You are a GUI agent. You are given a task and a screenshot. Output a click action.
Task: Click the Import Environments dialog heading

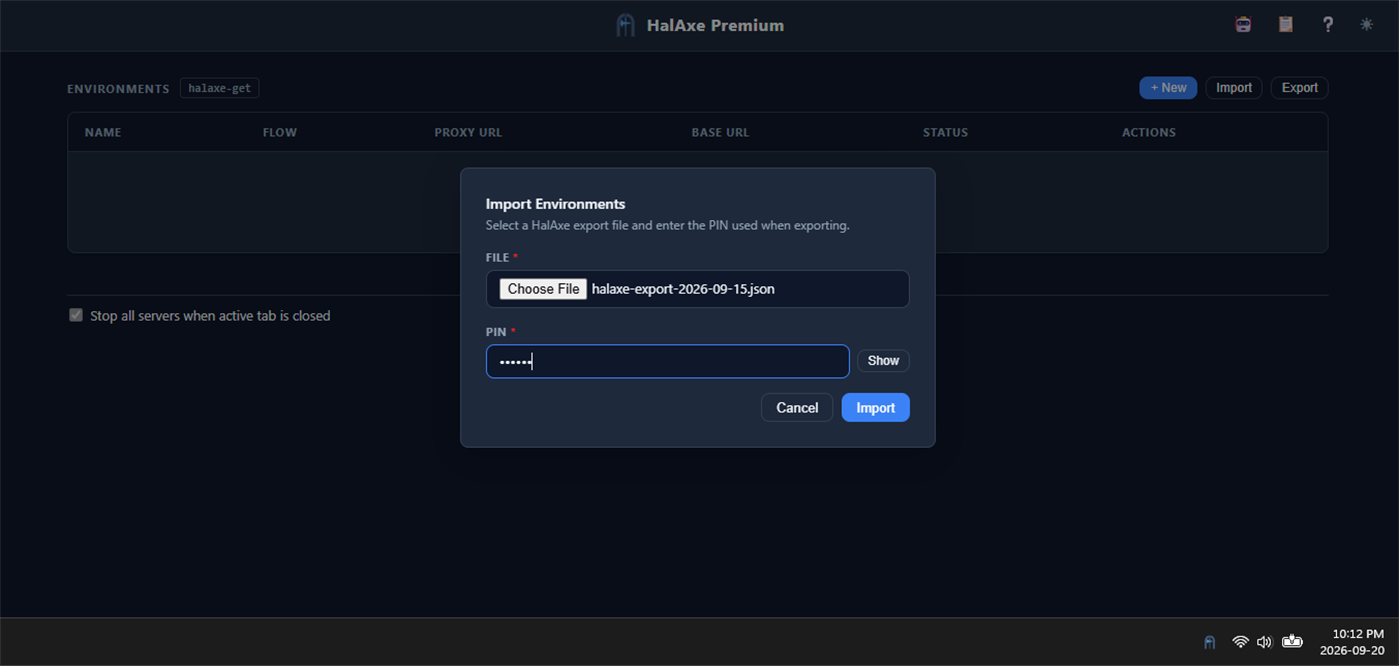click(555, 204)
